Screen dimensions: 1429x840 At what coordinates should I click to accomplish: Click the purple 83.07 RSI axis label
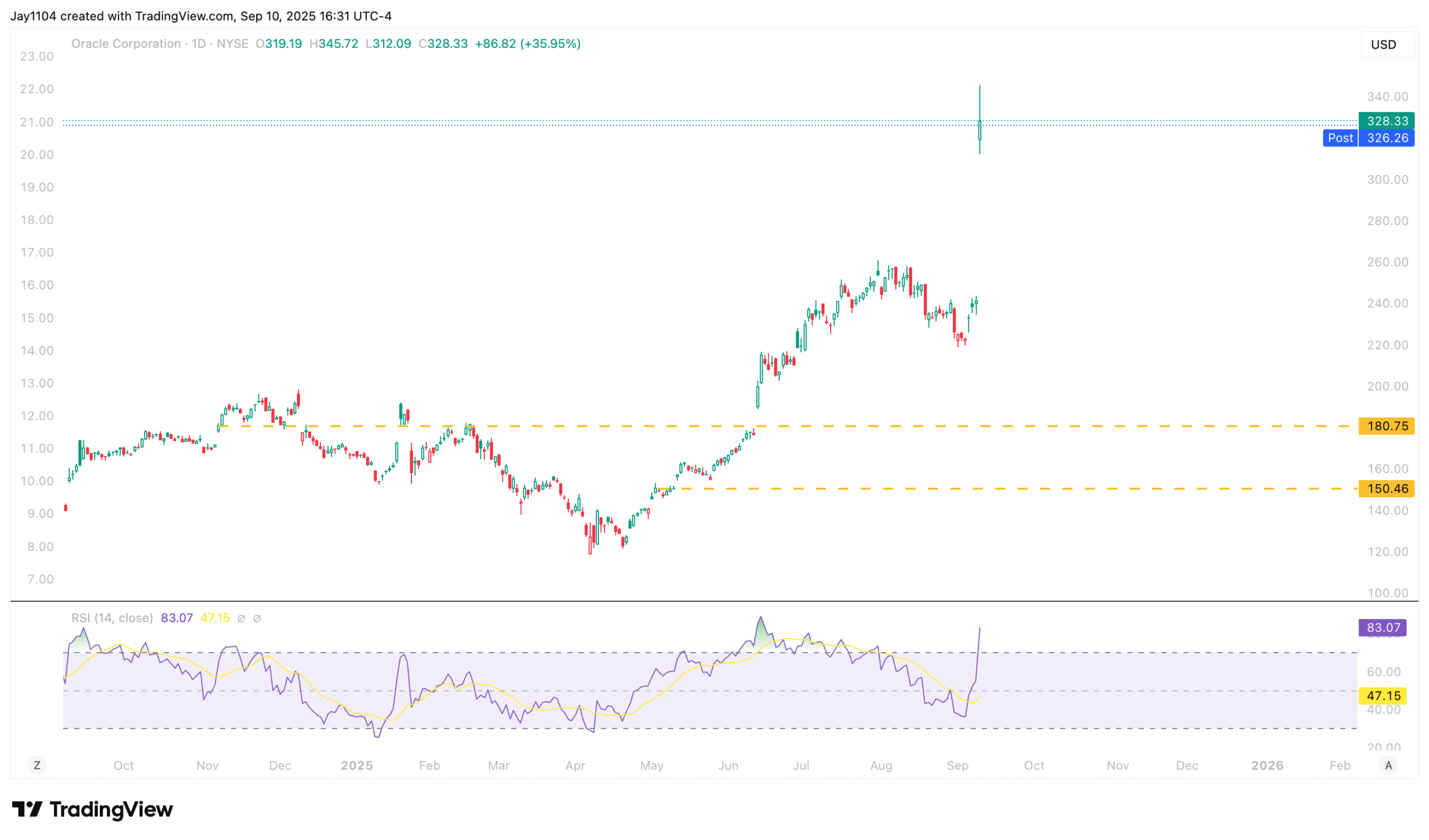pos(1383,627)
